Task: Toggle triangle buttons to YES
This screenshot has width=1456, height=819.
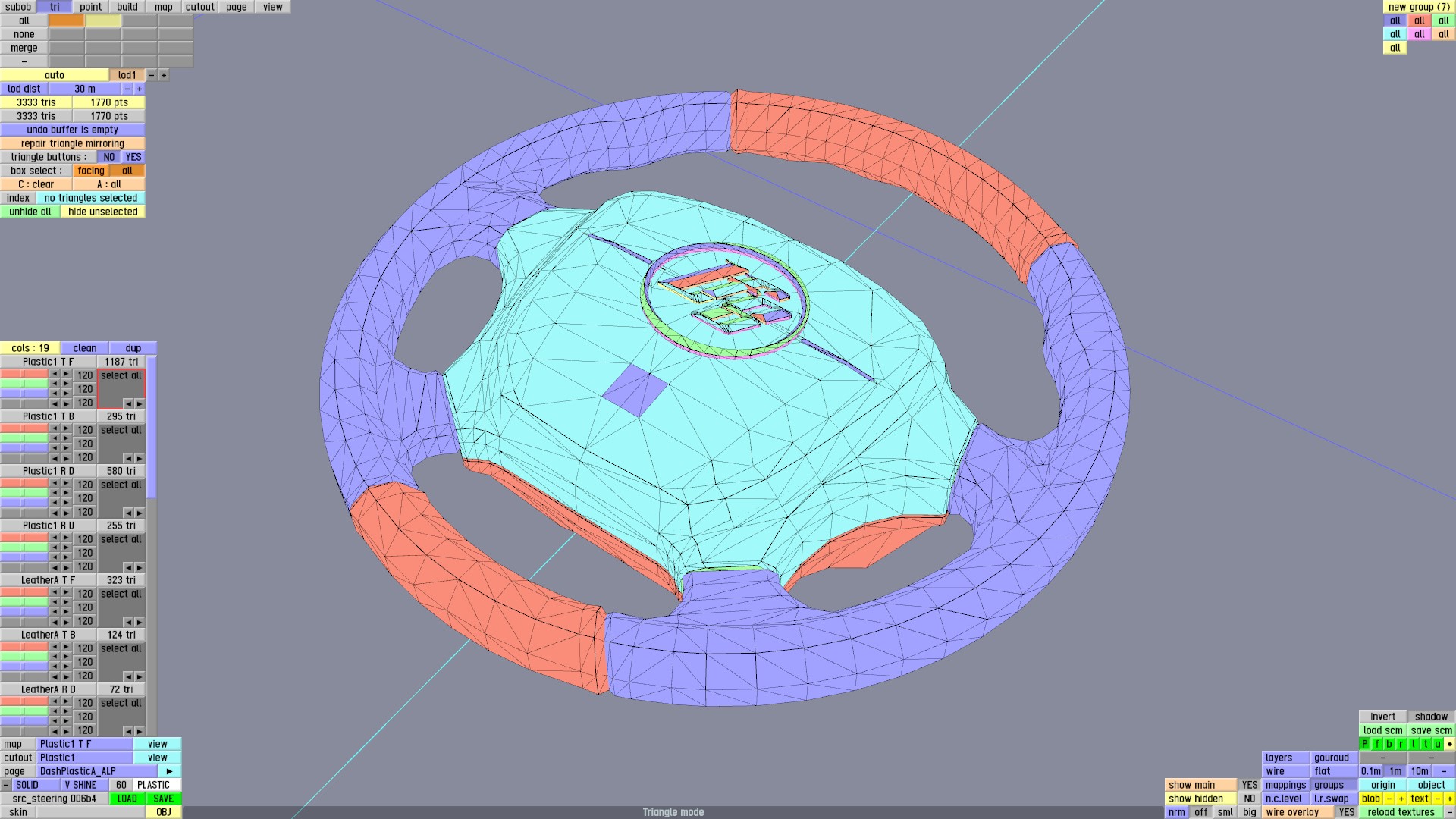Action: click(133, 157)
